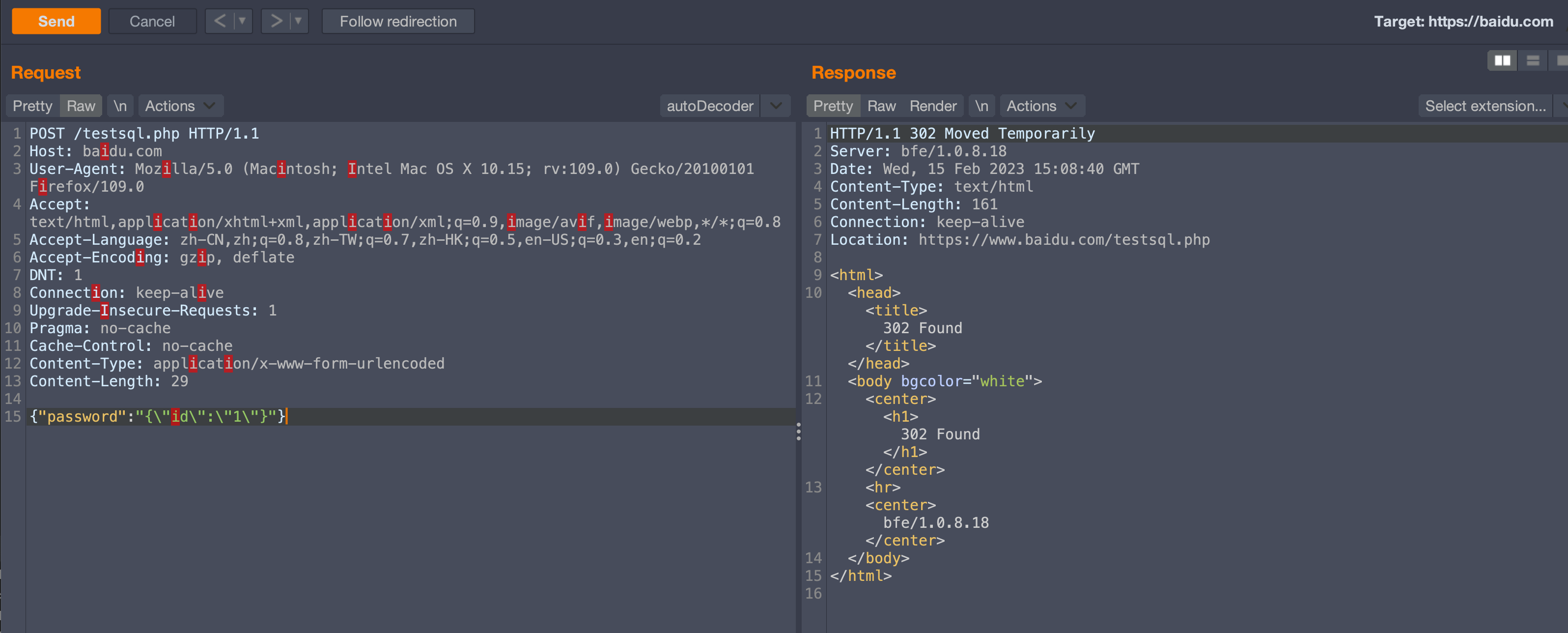Open the response Actions menu

tap(1041, 106)
